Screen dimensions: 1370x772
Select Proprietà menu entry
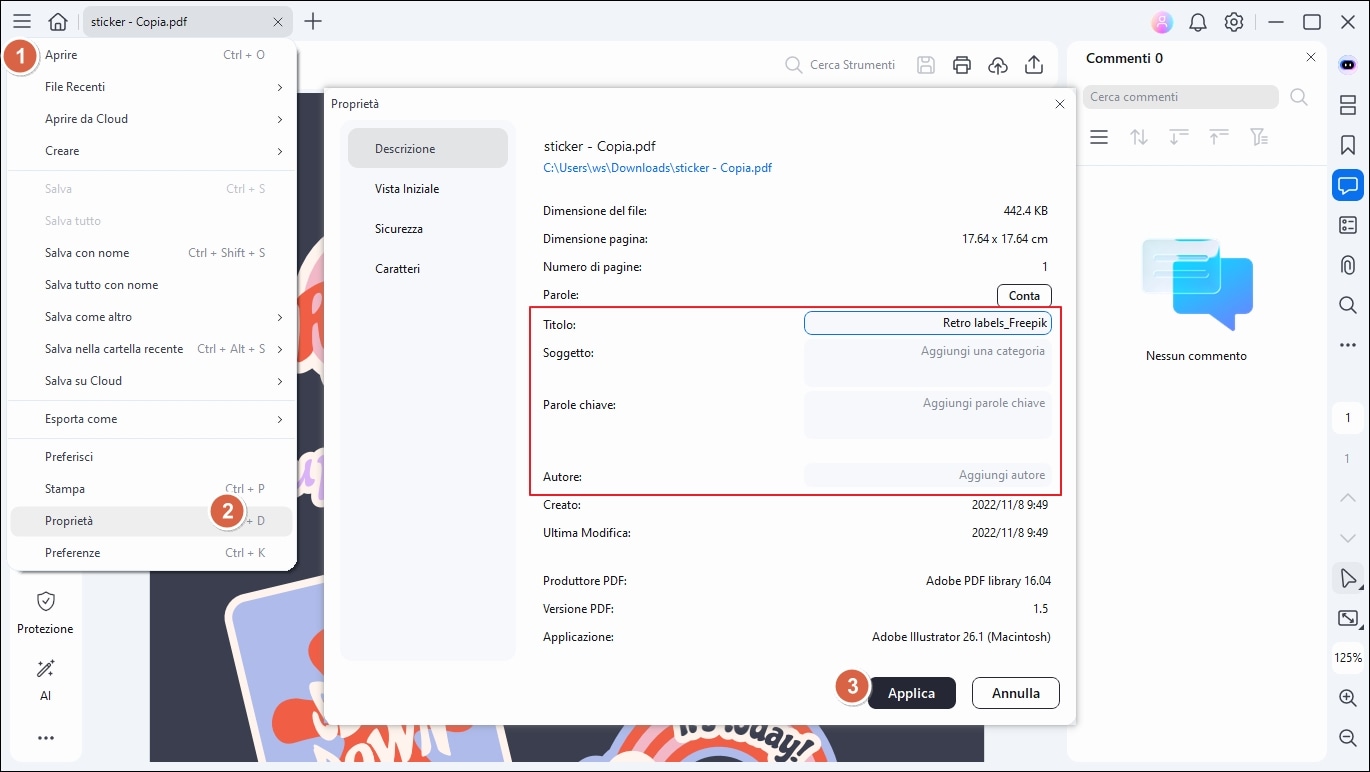151,521
